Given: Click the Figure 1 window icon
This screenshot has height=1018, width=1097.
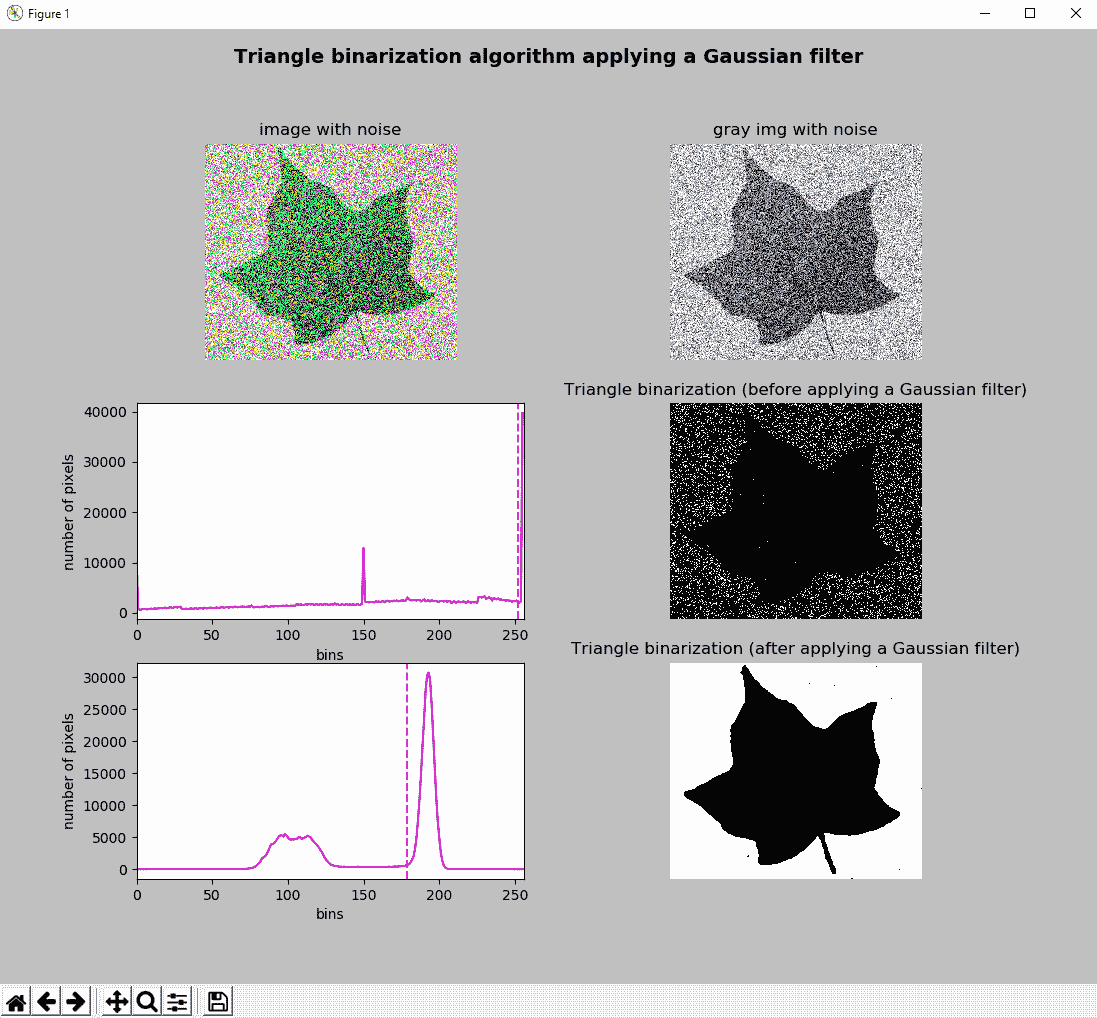Looking at the screenshot, I should [x=14, y=14].
